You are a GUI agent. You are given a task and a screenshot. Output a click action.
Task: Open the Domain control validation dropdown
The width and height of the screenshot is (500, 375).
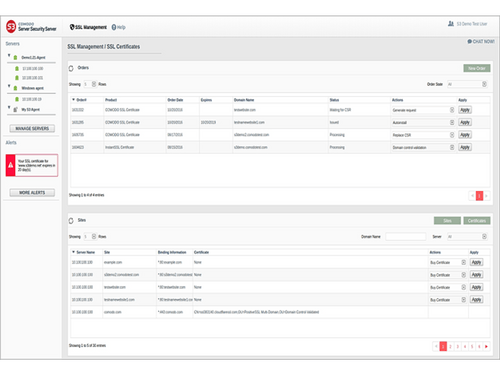tap(423, 147)
